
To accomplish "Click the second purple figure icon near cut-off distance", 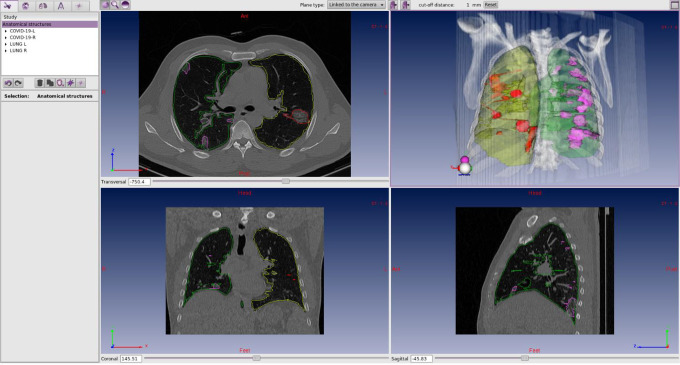I will click(x=406, y=5).
